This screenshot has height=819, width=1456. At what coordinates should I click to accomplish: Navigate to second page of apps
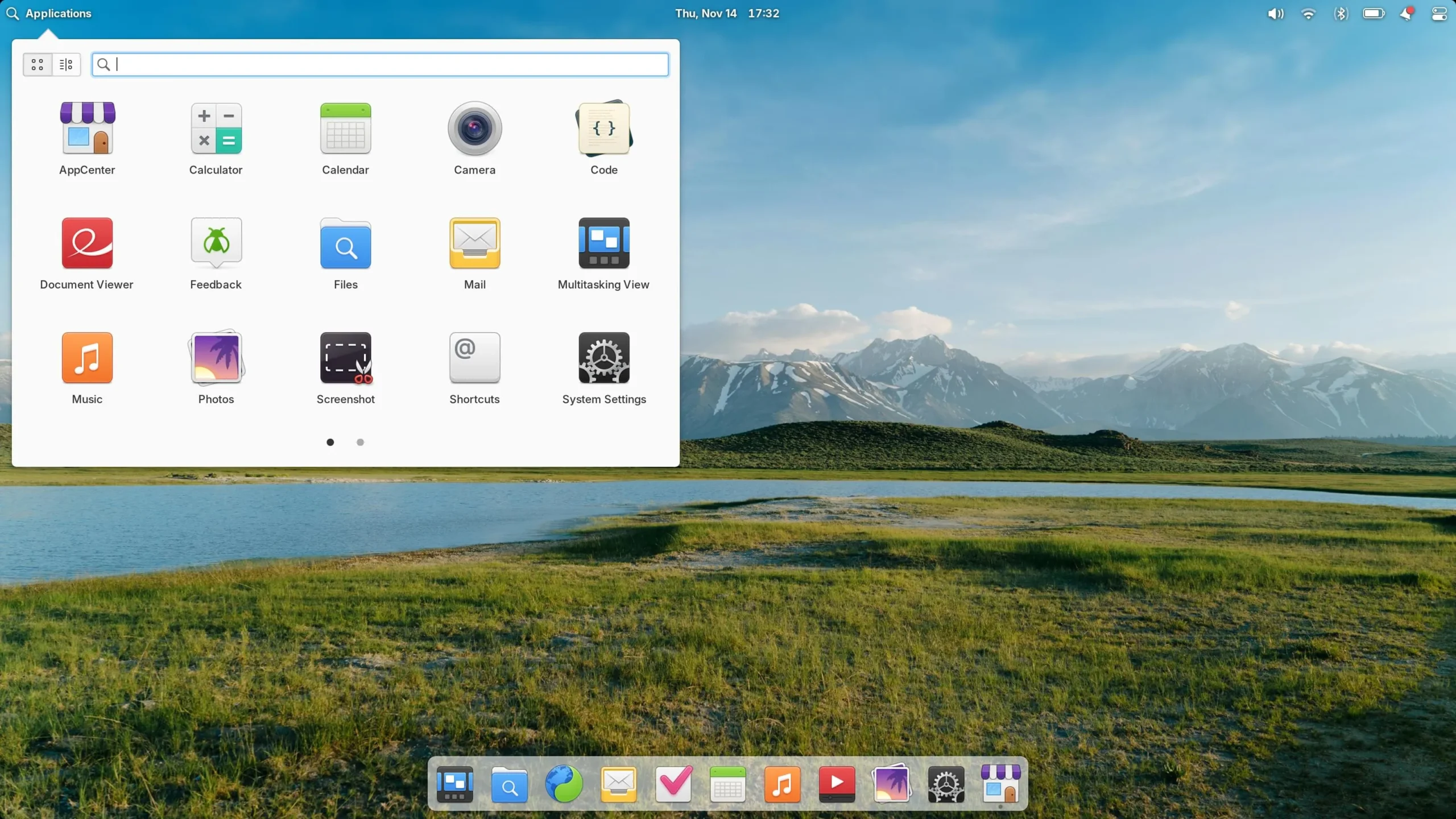(360, 441)
